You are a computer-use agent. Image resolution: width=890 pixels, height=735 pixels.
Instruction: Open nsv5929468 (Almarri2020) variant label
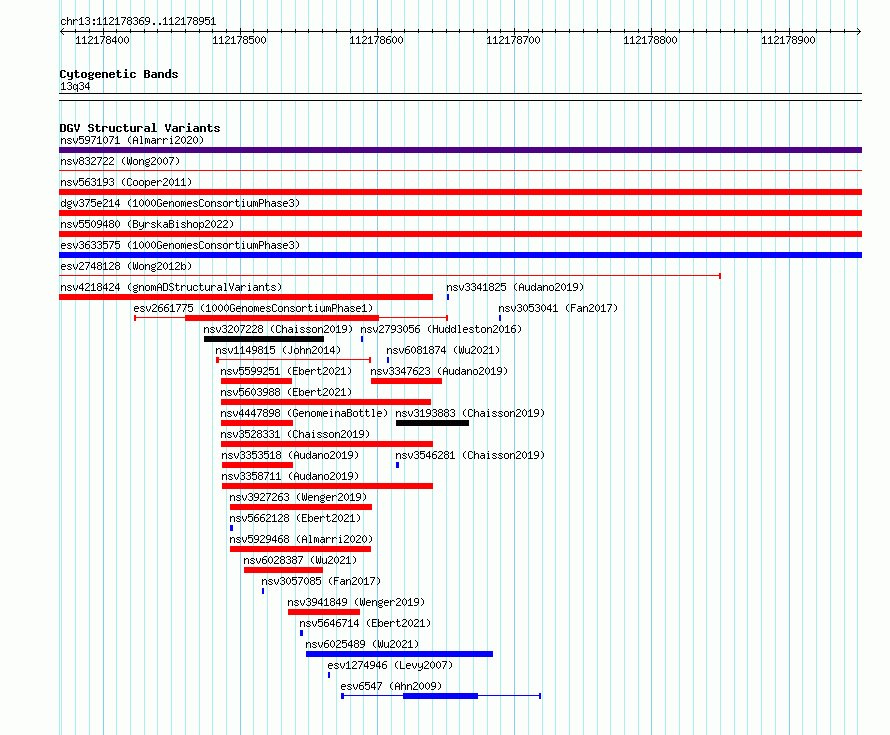[x=301, y=539]
